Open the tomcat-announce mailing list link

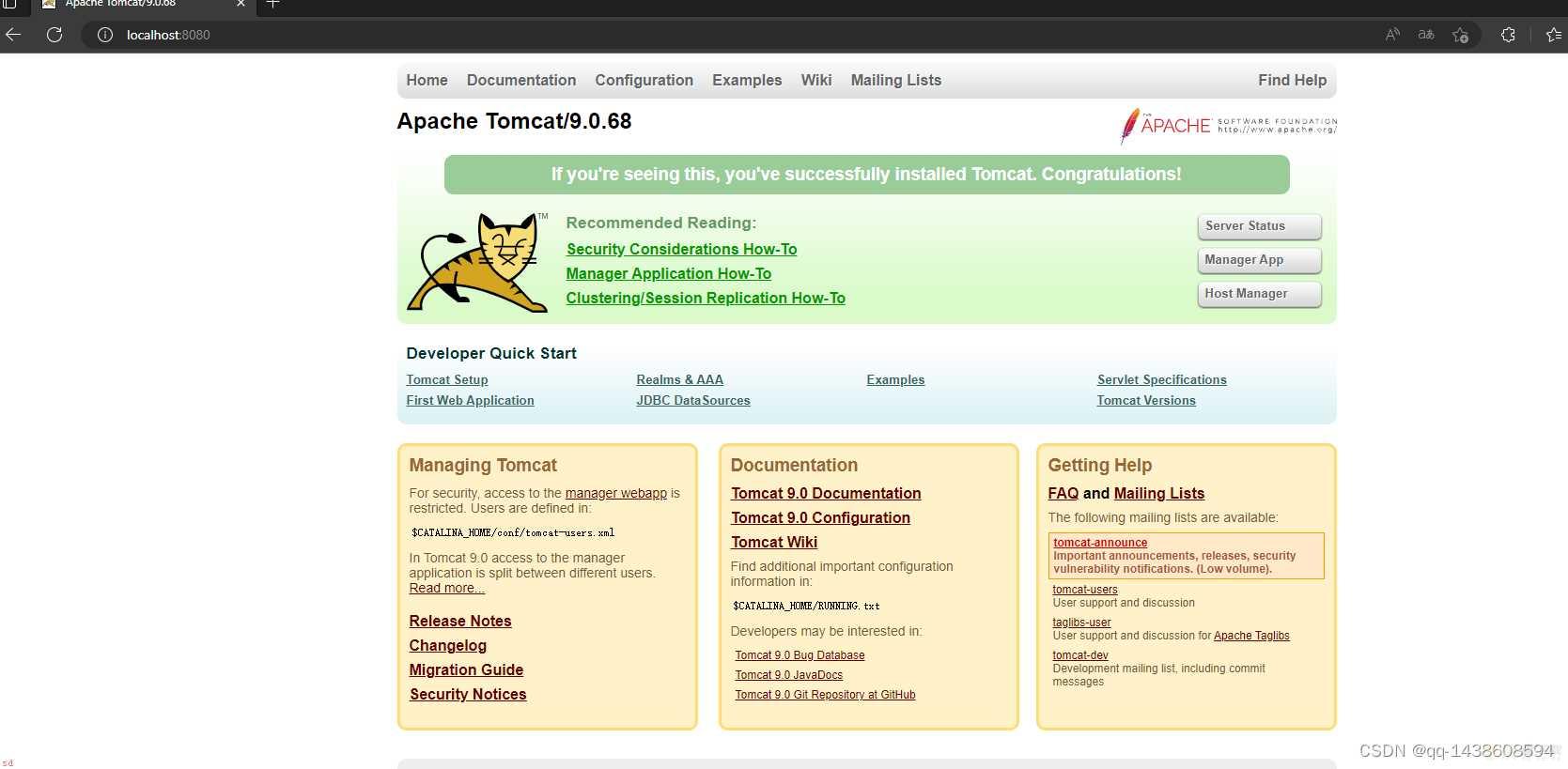tap(1100, 543)
